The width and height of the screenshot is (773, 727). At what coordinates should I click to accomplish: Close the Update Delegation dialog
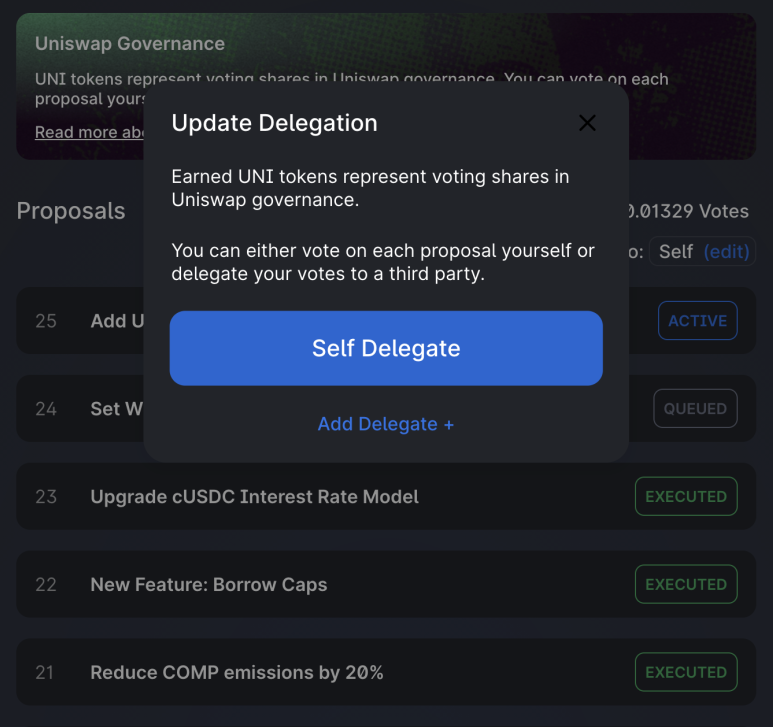(x=587, y=123)
